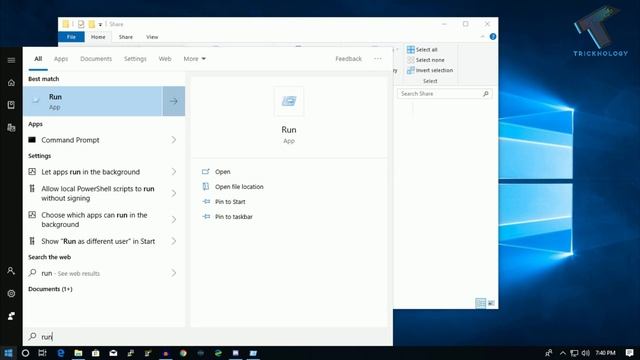The width and height of the screenshot is (640, 360).
Task: Click Pin to Start for Run
Action: click(230, 202)
